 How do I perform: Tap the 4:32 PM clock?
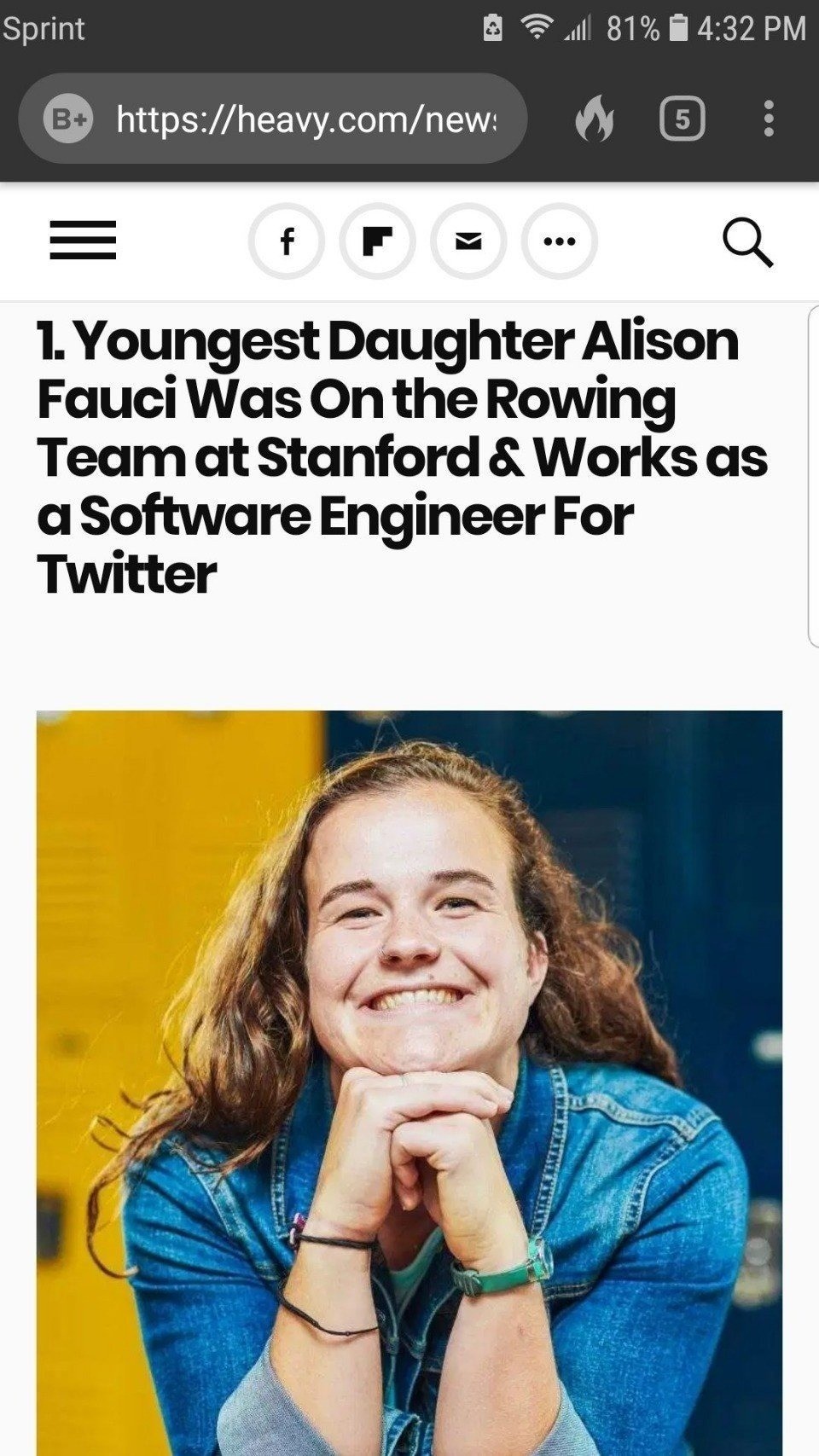[751, 29]
